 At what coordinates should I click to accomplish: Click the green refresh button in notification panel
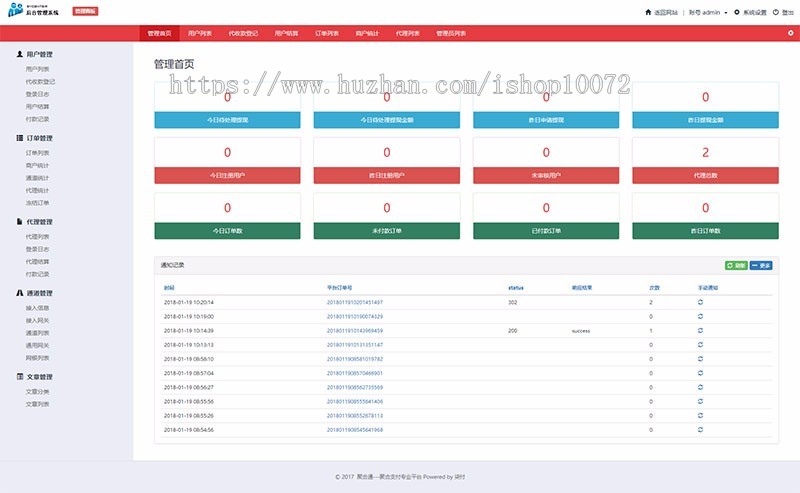coord(736,265)
